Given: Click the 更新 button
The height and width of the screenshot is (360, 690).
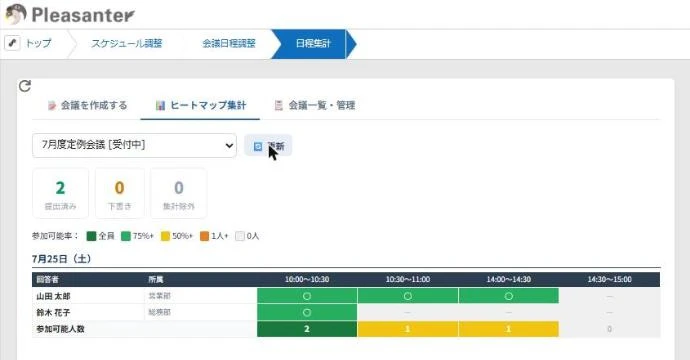Looking at the screenshot, I should coord(268,146).
